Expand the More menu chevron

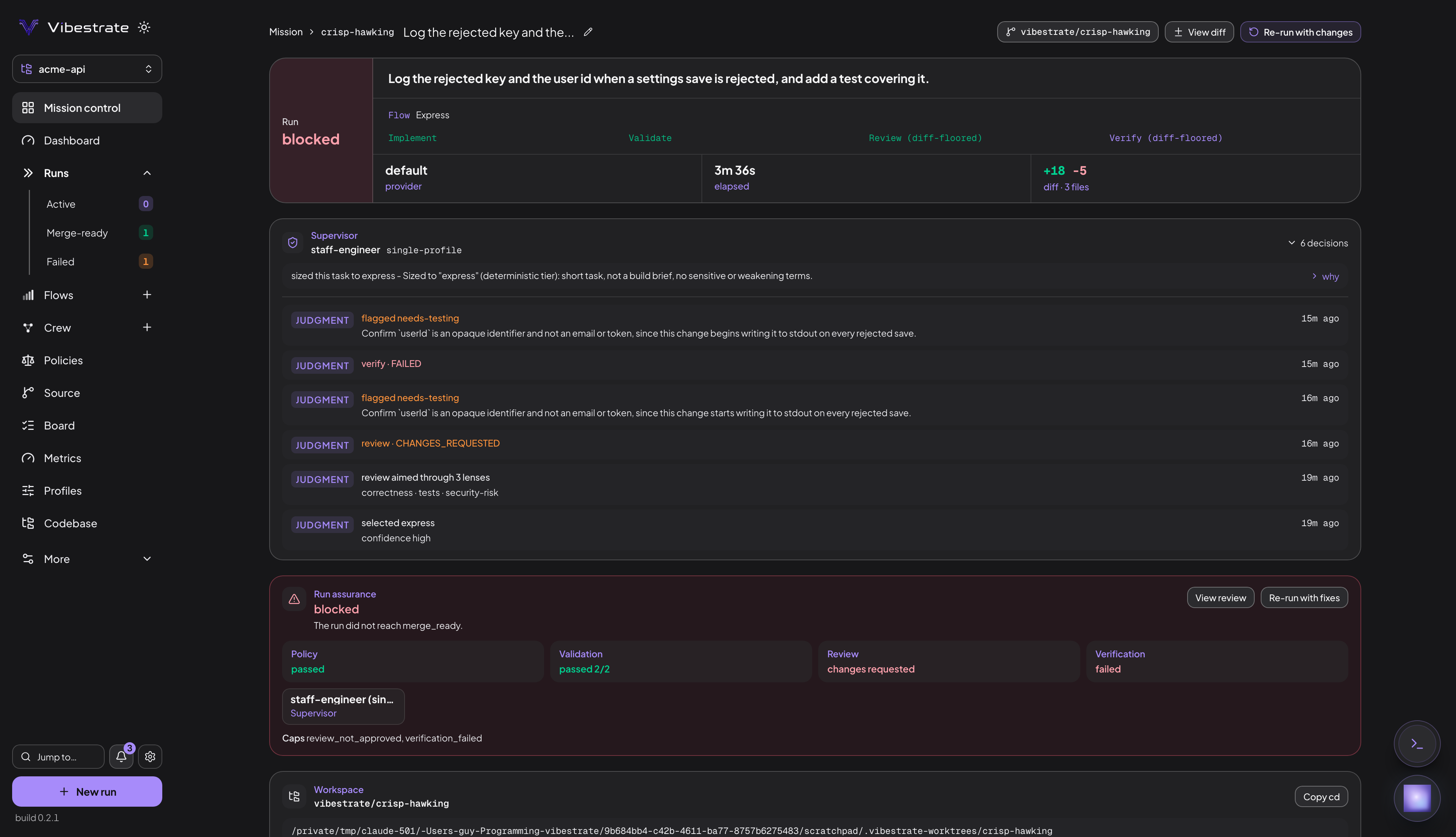click(x=147, y=559)
